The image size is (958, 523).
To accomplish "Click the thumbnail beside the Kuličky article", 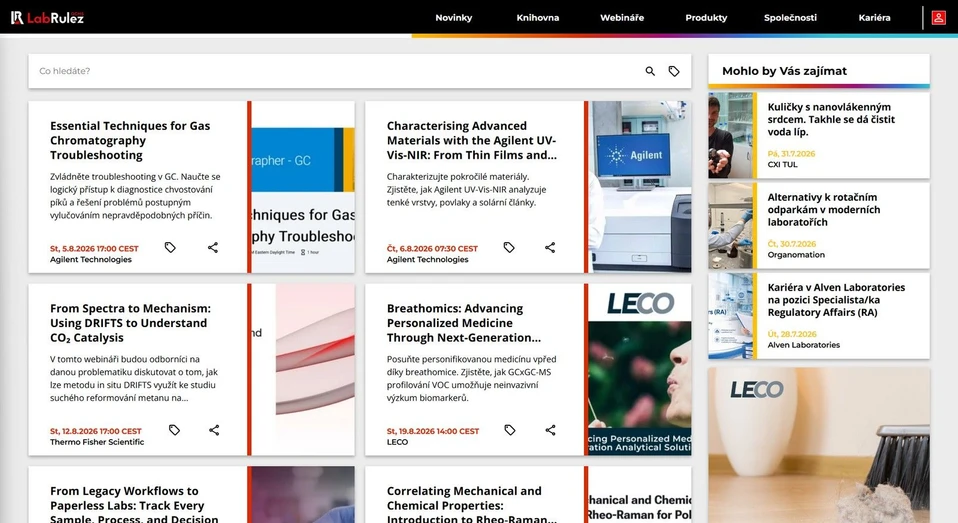I will (x=731, y=136).
